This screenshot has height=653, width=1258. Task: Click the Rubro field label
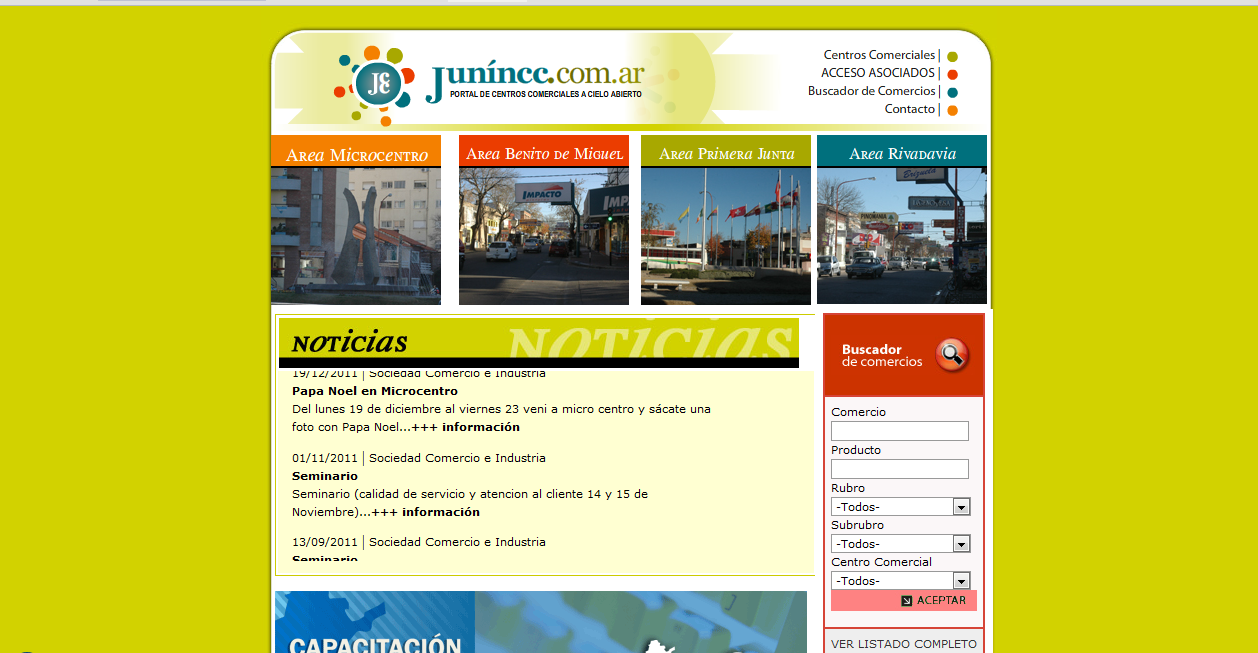(x=848, y=488)
